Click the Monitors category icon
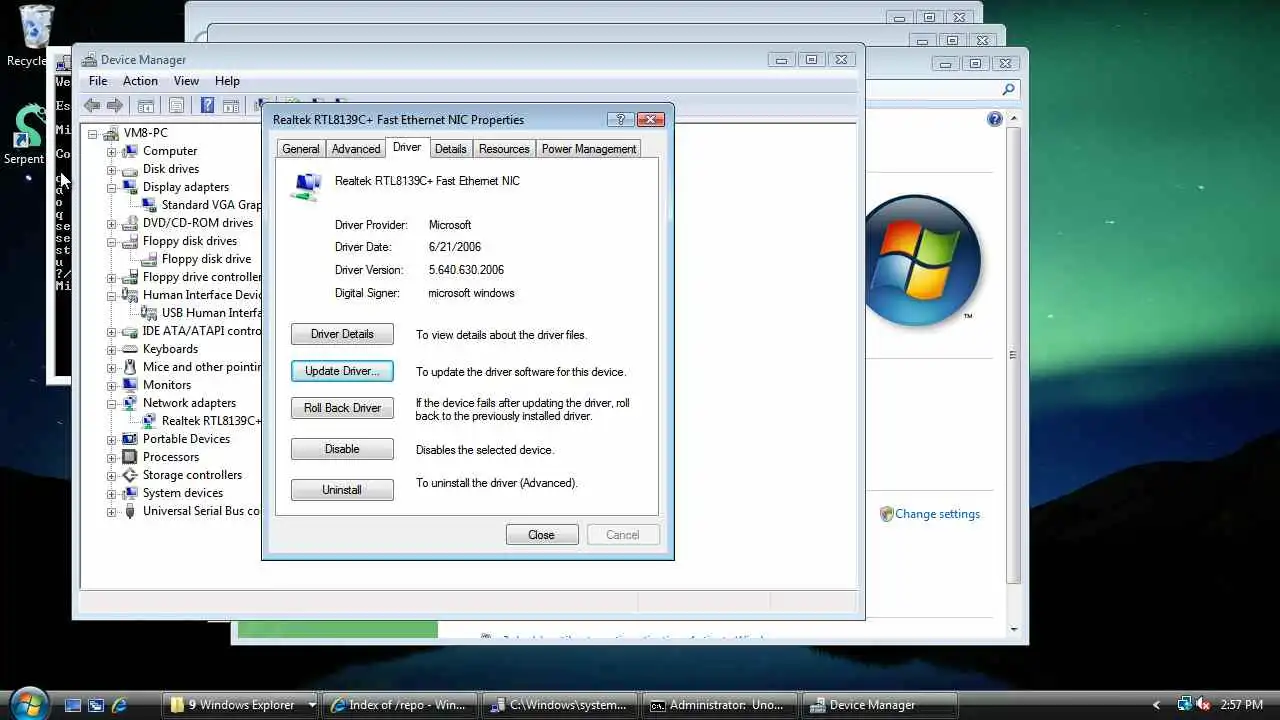The height and width of the screenshot is (720, 1280). (x=130, y=385)
